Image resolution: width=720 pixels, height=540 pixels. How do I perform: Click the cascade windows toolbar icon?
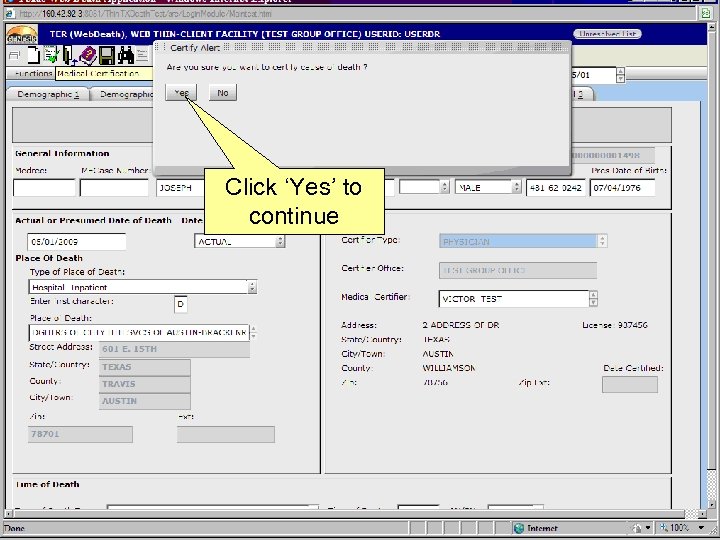[x=15, y=56]
